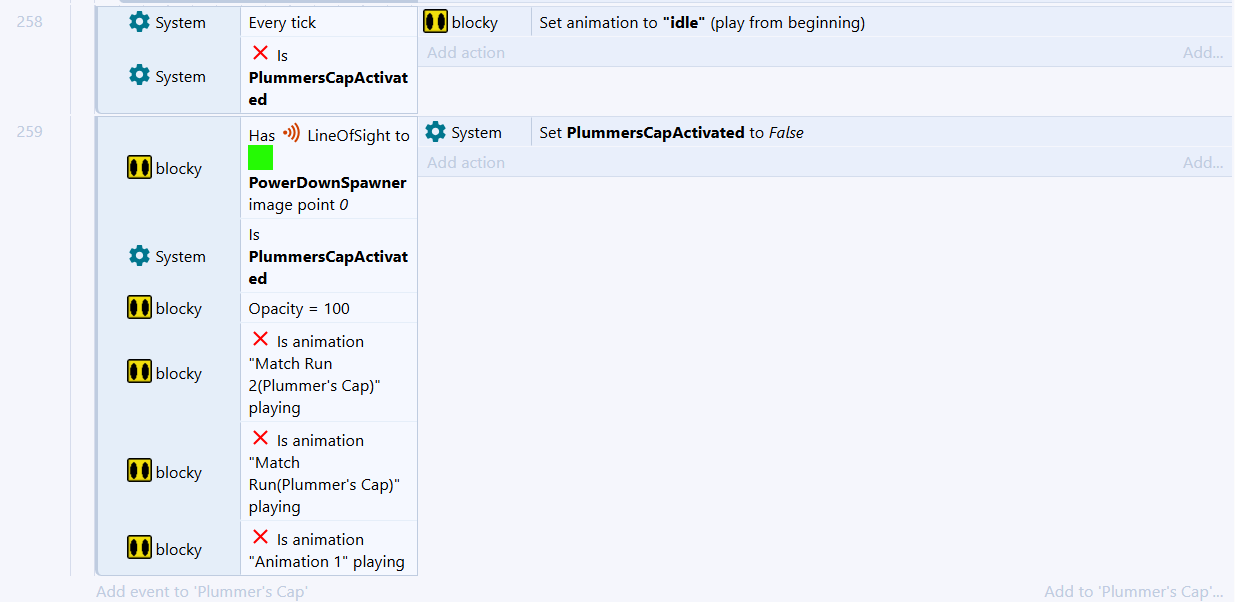Click the blocky icon beside Opacity = 100
This screenshot has width=1235, height=602.
point(139,308)
